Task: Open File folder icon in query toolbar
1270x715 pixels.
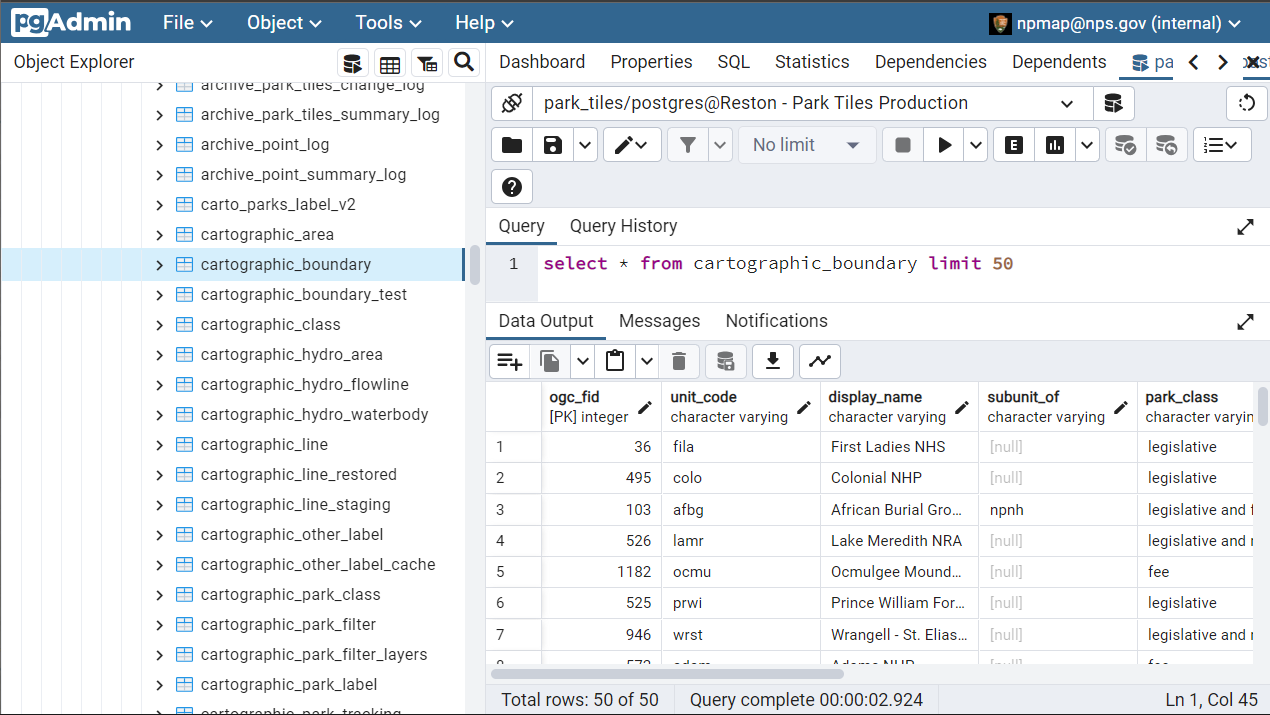Action: pos(512,145)
